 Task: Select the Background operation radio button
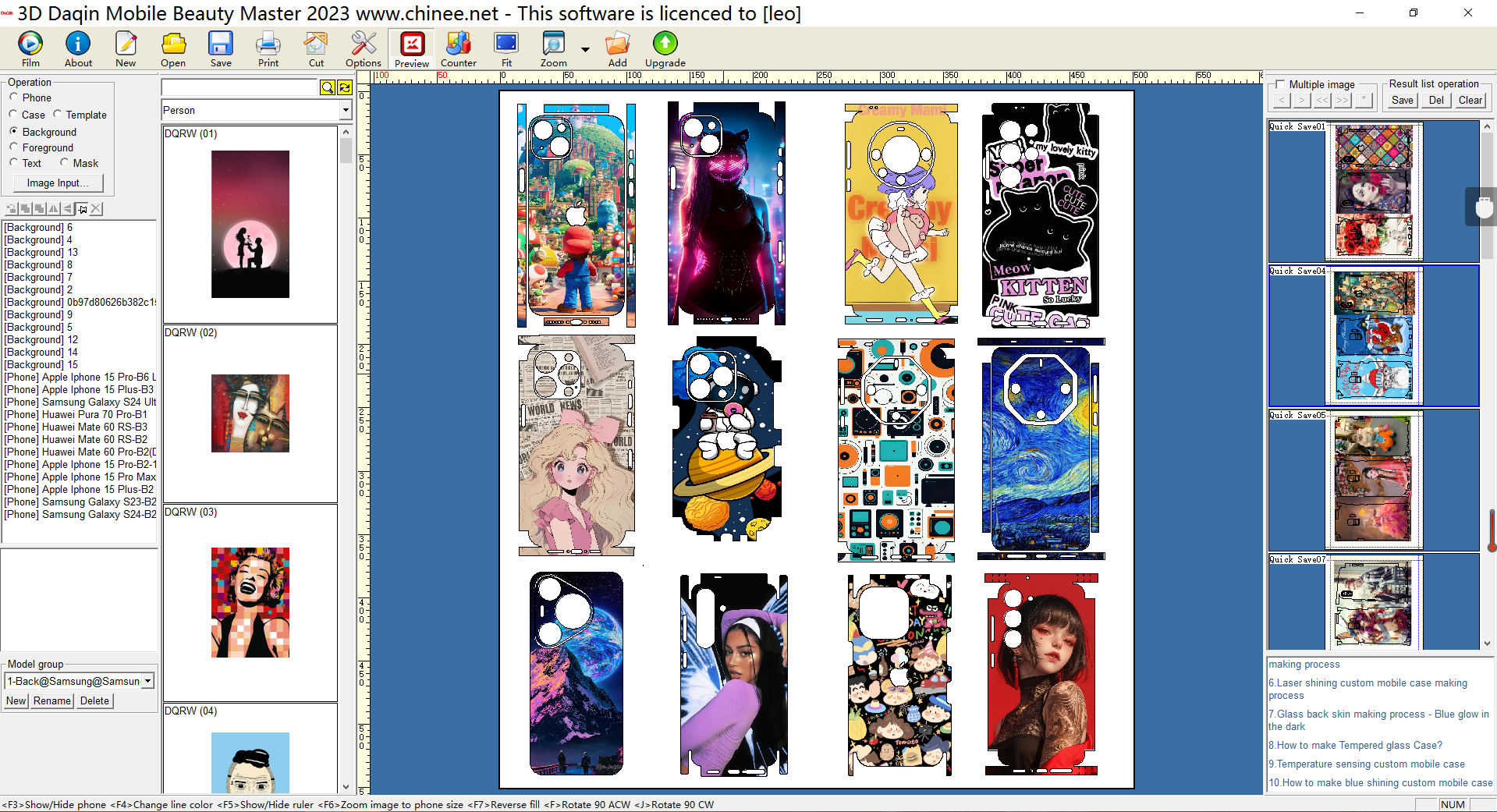point(13,132)
